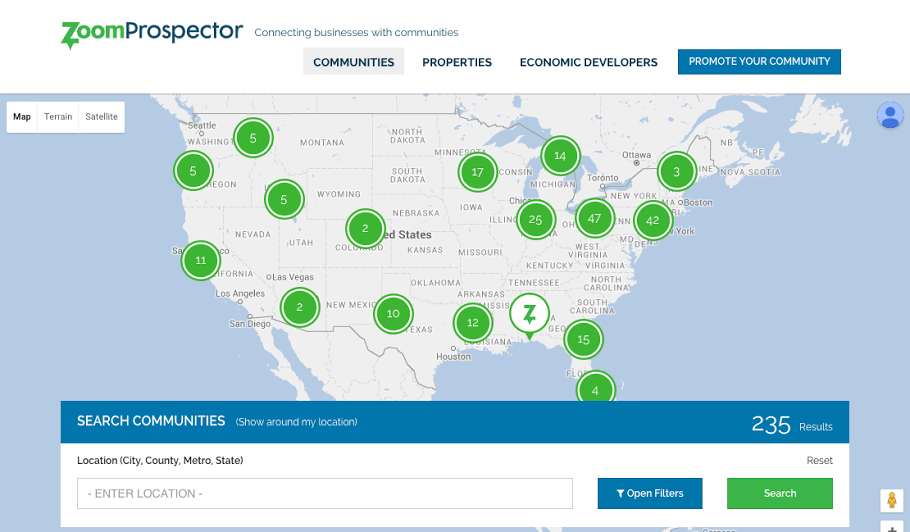Click the Promote Your Community button
910x532 pixels.
click(x=759, y=61)
